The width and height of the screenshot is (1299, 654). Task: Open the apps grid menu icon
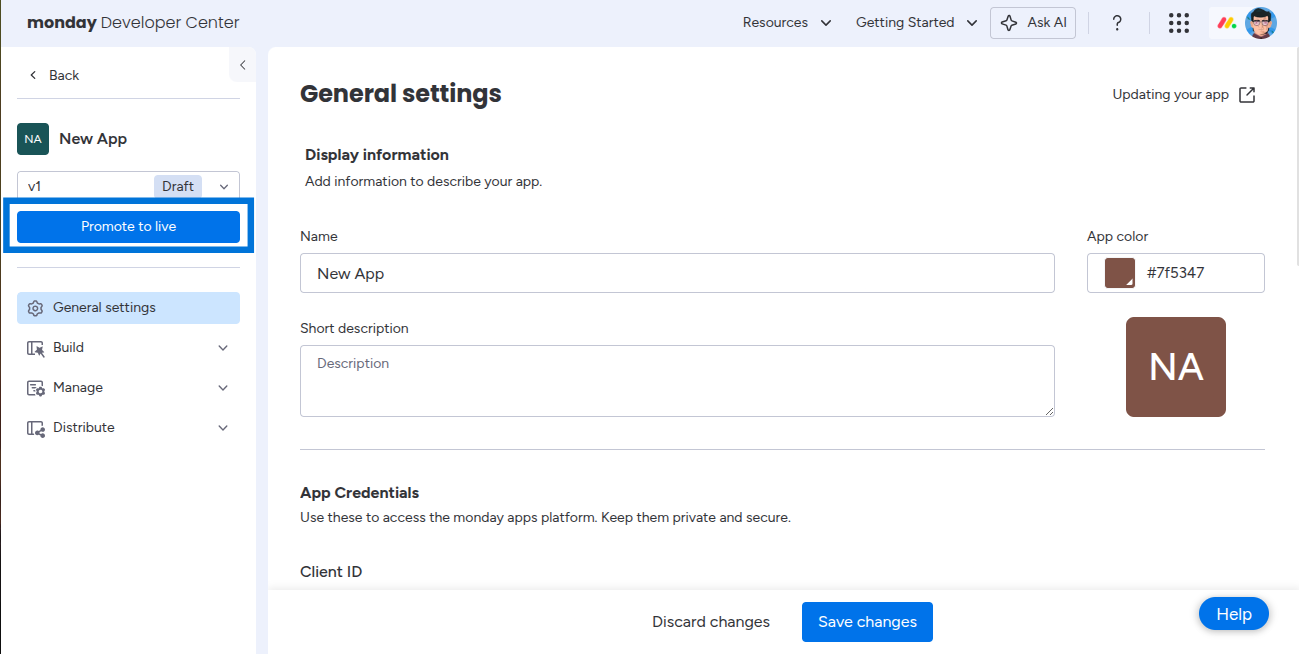1179,23
